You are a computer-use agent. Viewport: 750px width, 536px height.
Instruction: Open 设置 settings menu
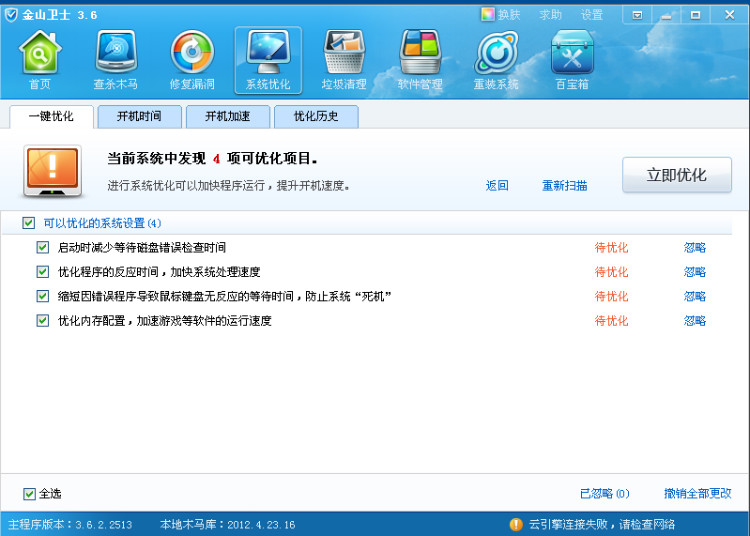pyautogui.click(x=592, y=15)
